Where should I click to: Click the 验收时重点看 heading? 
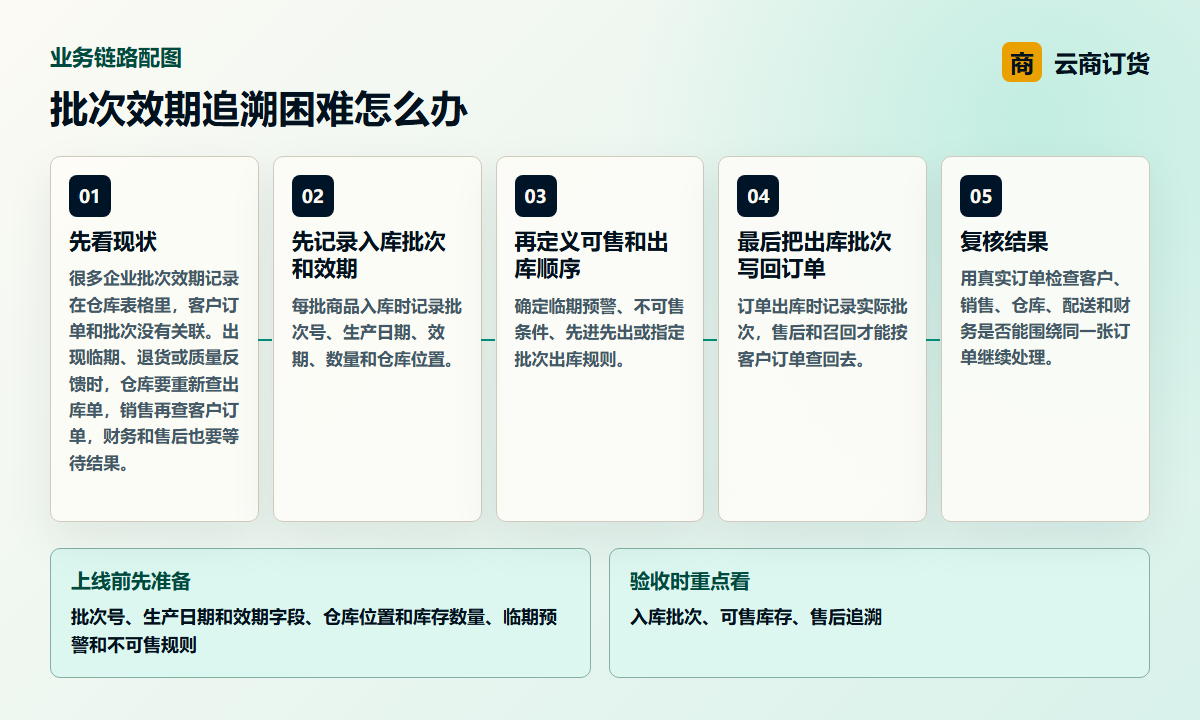pyautogui.click(x=690, y=581)
